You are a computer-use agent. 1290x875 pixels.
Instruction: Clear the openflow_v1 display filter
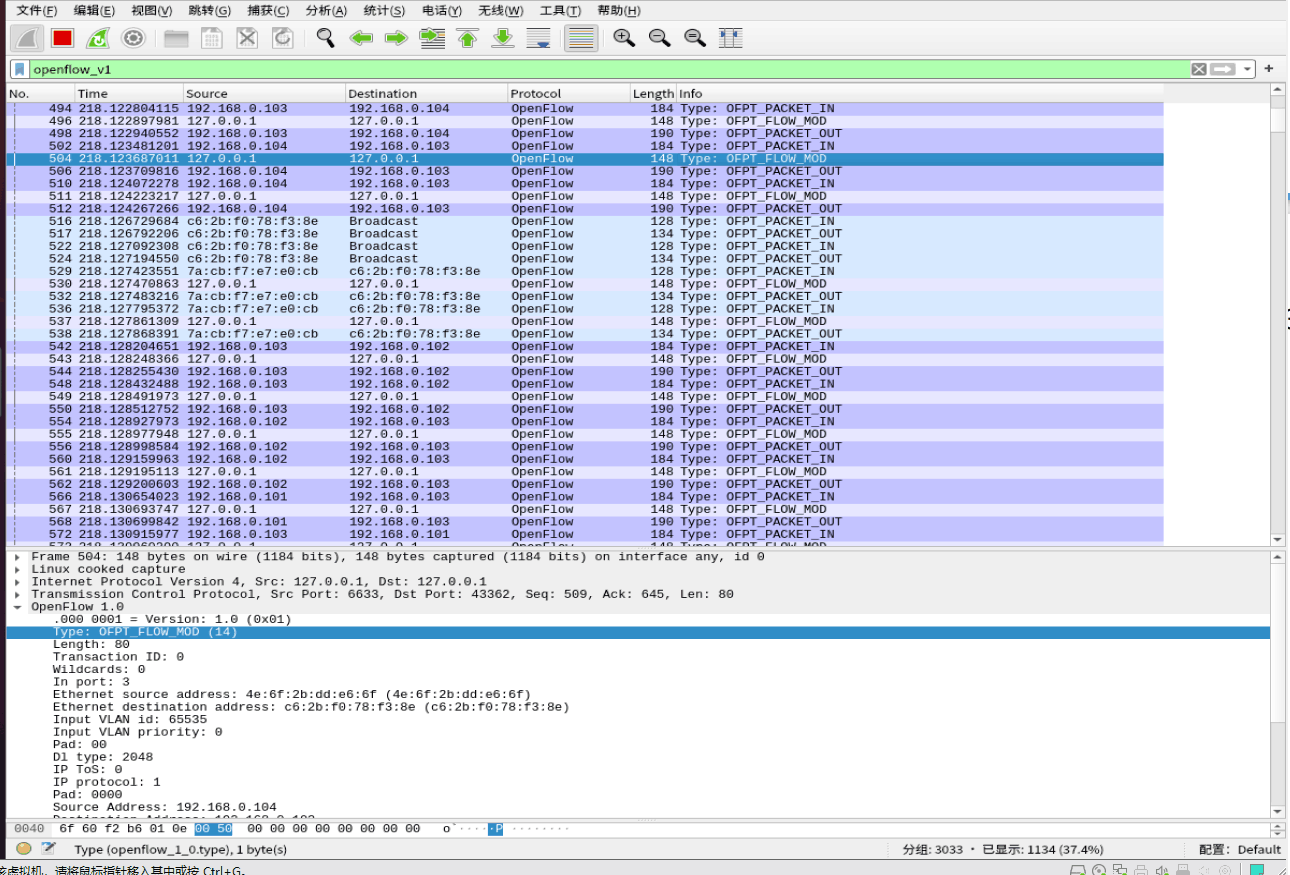[x=1199, y=69]
